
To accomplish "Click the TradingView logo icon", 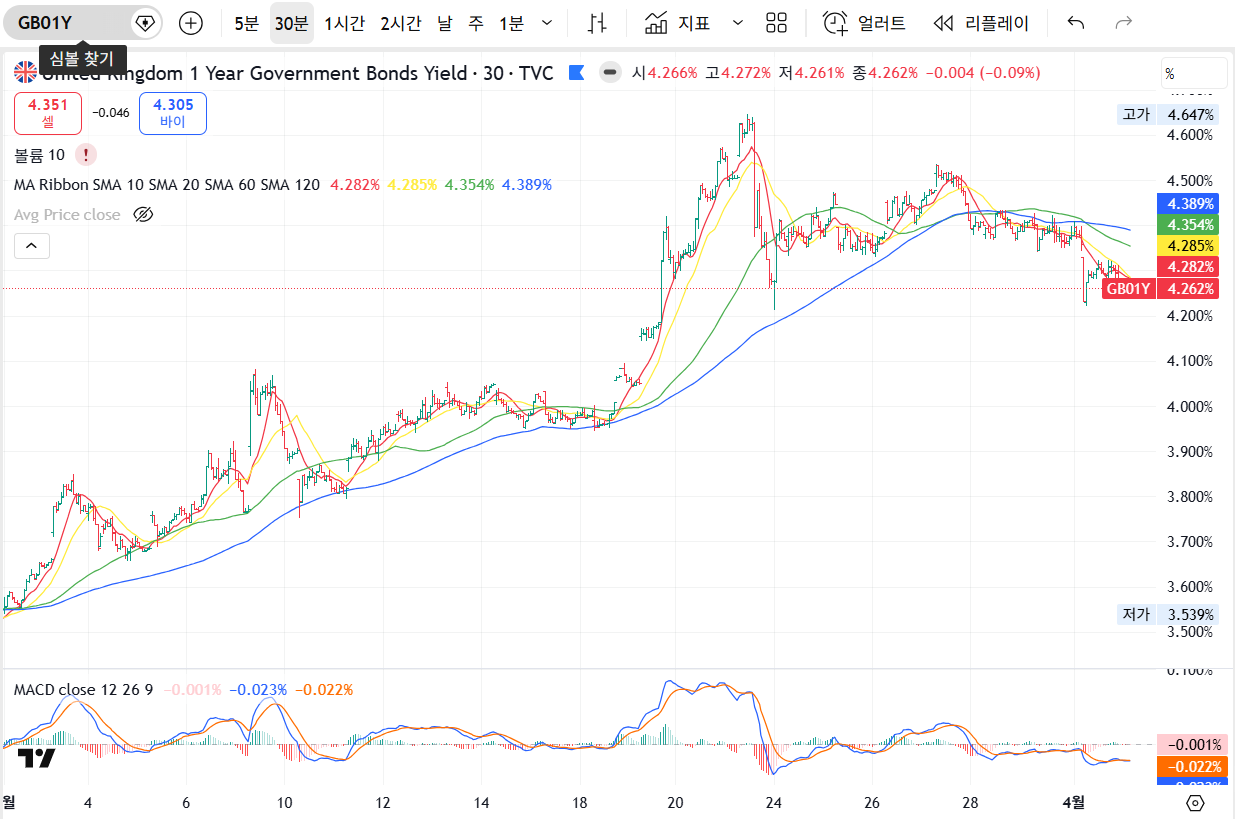I will [x=38, y=758].
